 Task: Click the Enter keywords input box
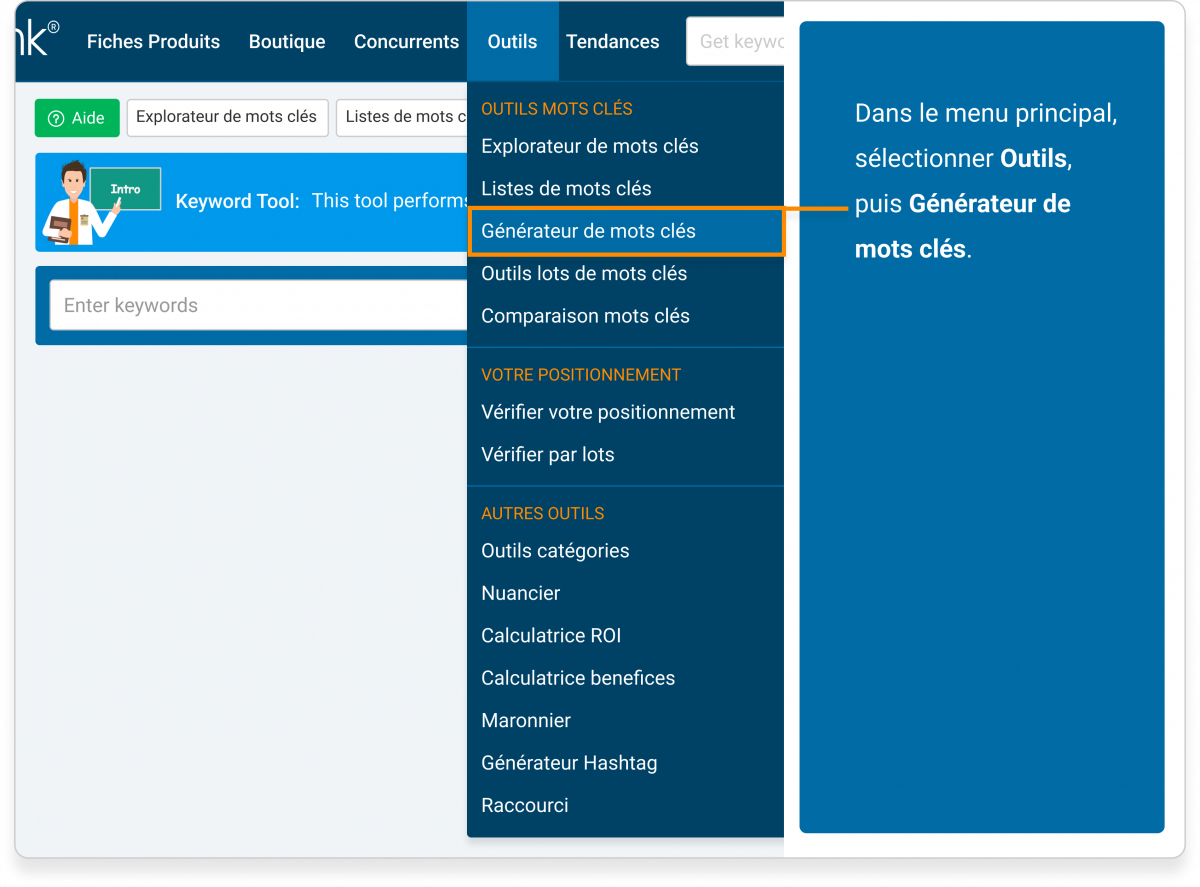[x=258, y=305]
